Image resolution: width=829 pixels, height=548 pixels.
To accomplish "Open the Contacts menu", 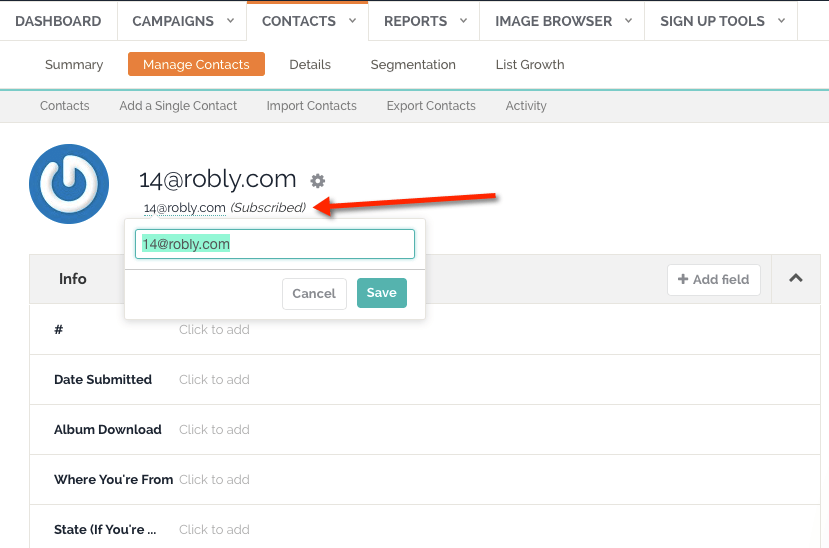I will point(299,21).
